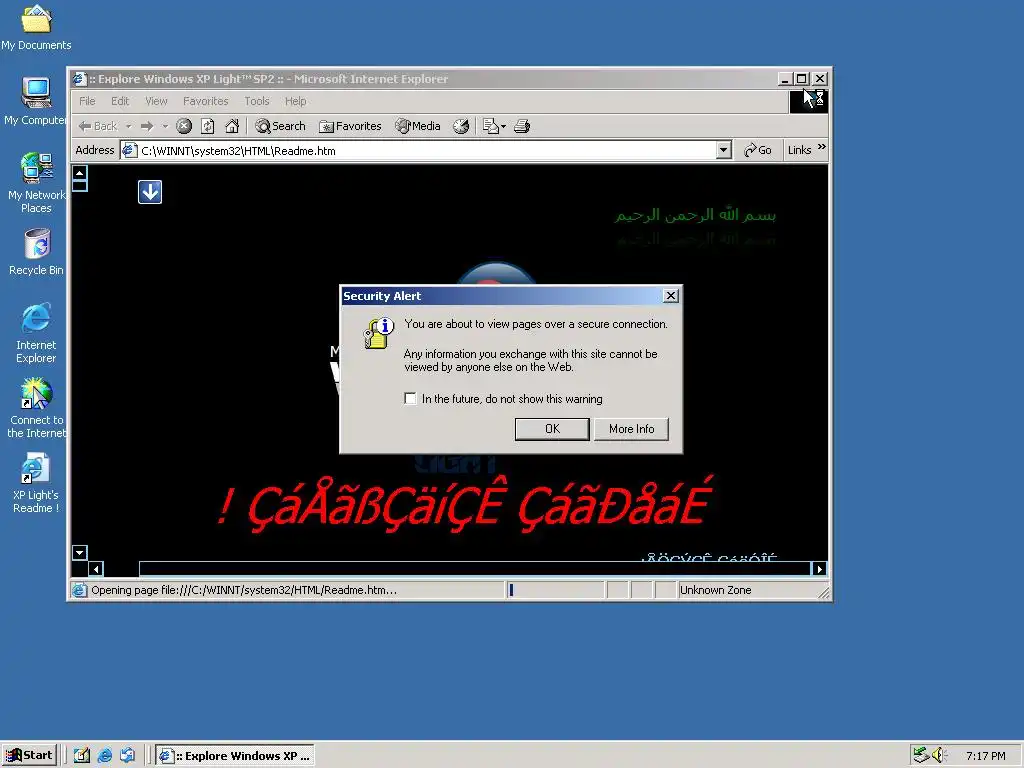1024x768 pixels.
Task: Open the Favorites menu
Action: 206,101
